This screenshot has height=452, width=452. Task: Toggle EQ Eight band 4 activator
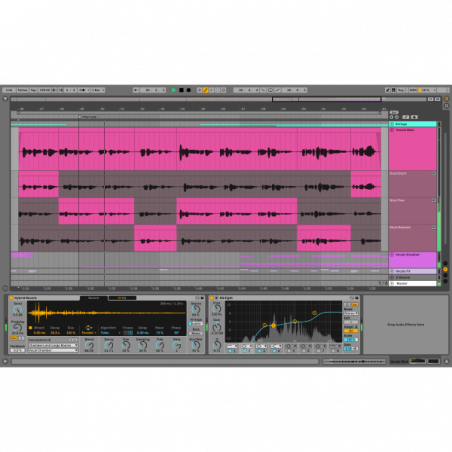tap(274, 351)
